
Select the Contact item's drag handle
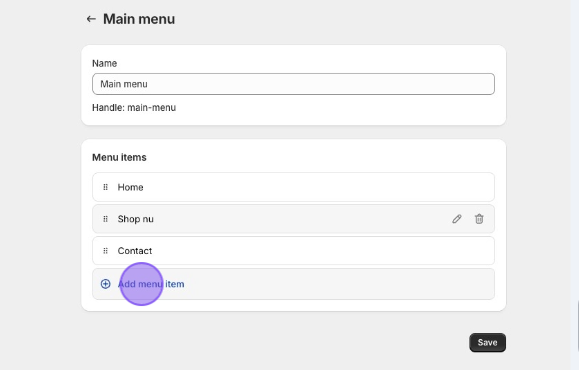pos(105,251)
